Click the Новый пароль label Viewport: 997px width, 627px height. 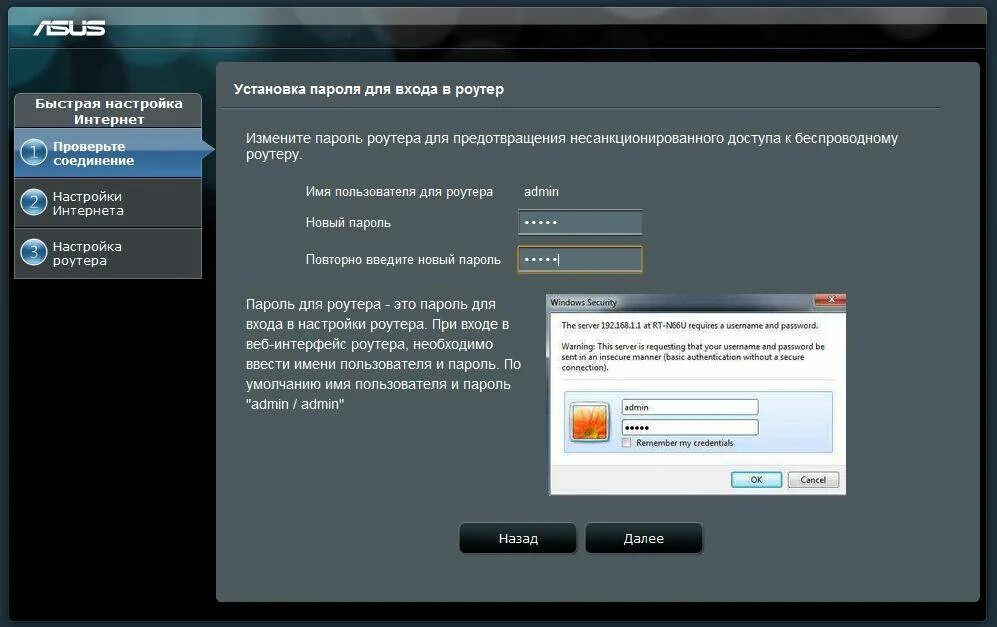[x=348, y=223]
